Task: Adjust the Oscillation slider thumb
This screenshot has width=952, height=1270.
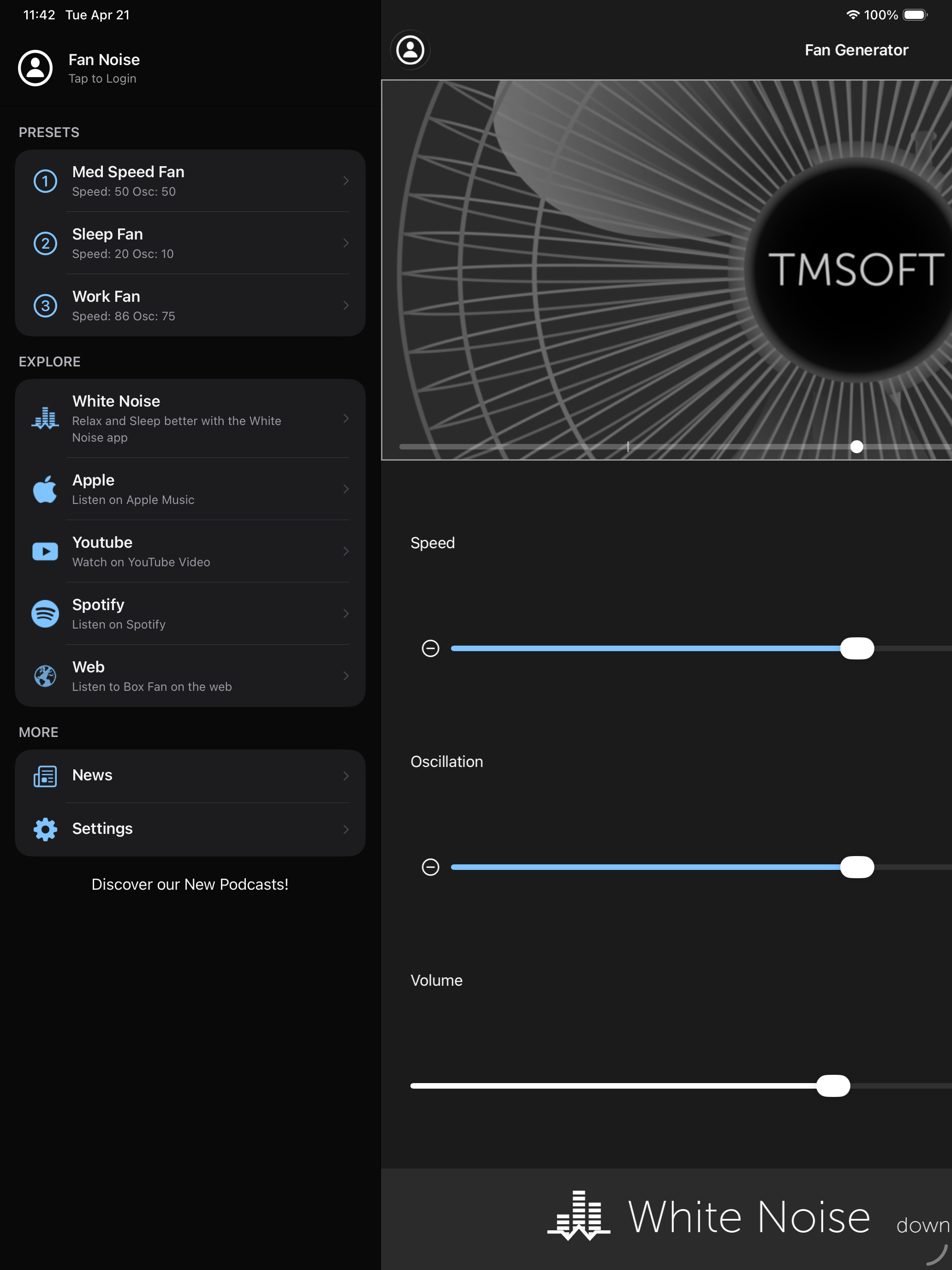Action: click(857, 867)
